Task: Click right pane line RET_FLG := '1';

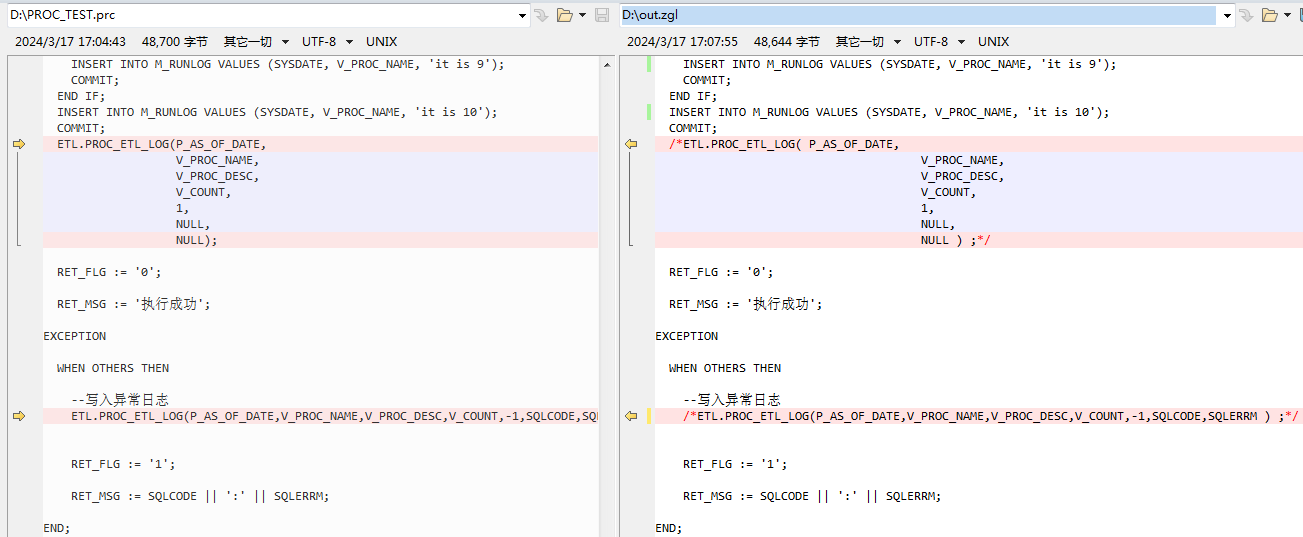Action: (x=735, y=464)
